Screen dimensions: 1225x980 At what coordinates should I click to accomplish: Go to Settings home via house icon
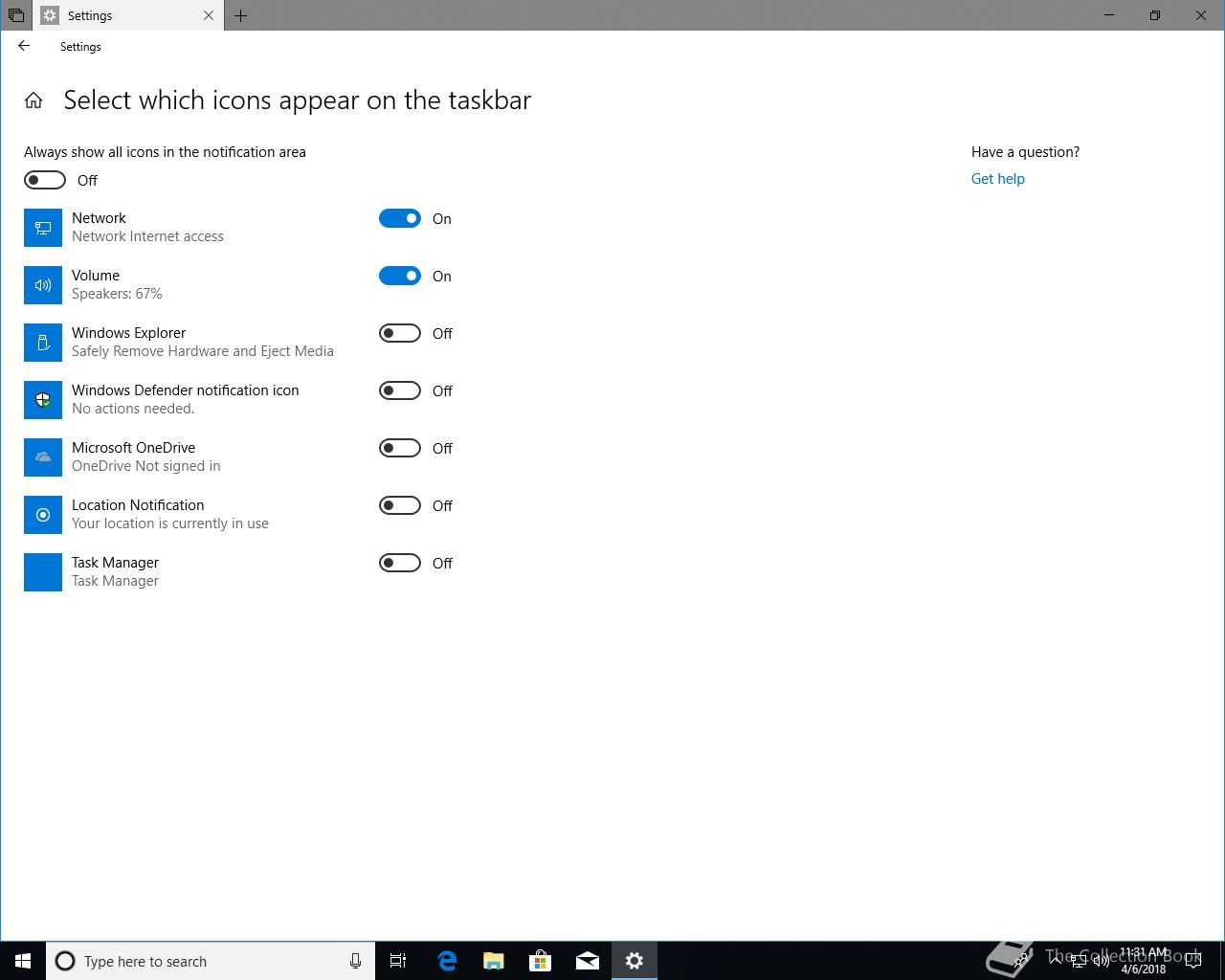[33, 100]
